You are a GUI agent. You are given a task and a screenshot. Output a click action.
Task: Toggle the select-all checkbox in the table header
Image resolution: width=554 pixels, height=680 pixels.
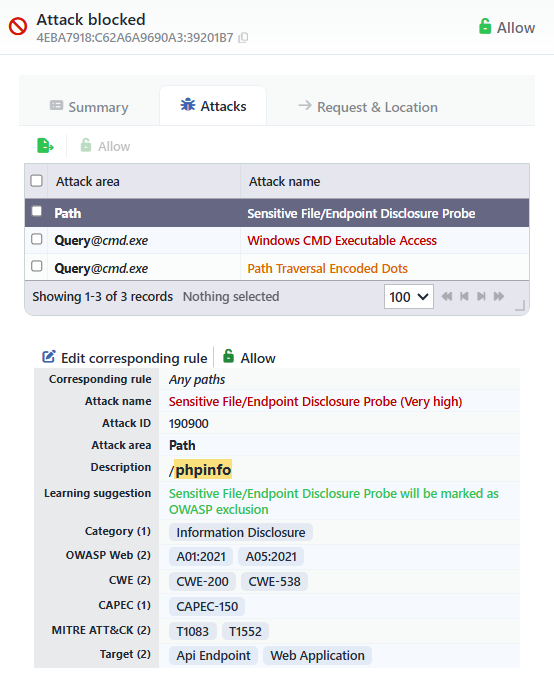click(36, 180)
